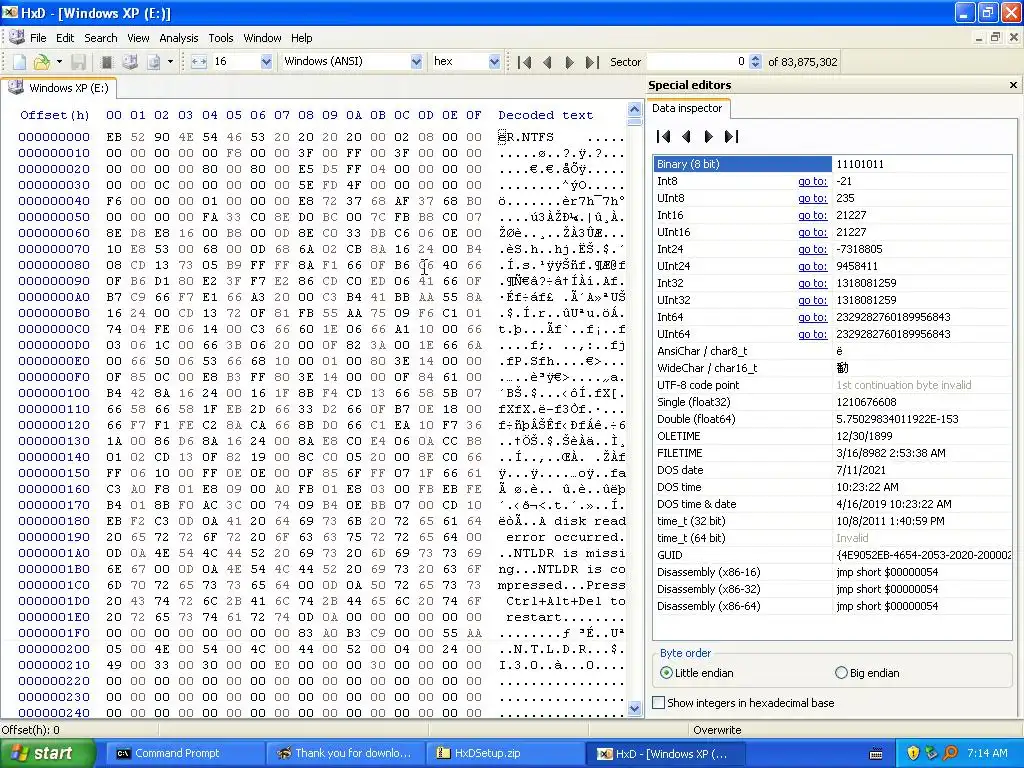Click the go to link for Int8
The width and height of the screenshot is (1024, 768).
click(812, 182)
